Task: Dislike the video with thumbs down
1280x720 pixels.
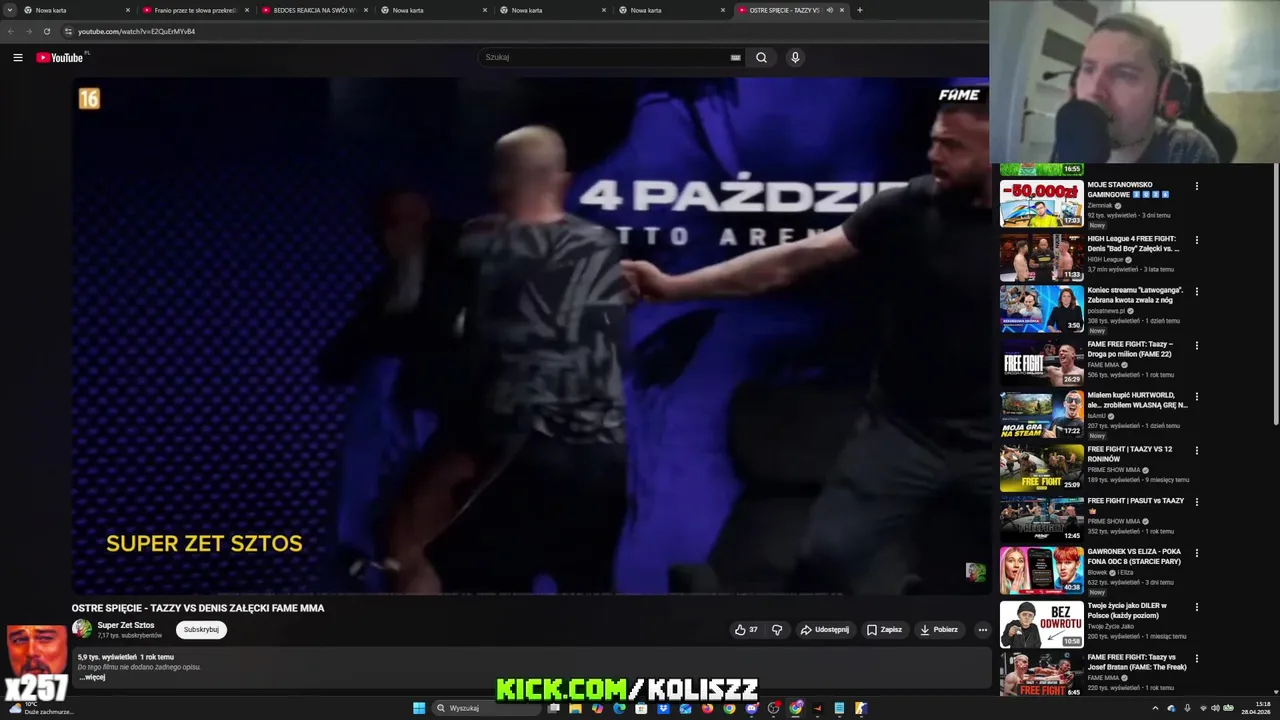Action: pos(777,630)
